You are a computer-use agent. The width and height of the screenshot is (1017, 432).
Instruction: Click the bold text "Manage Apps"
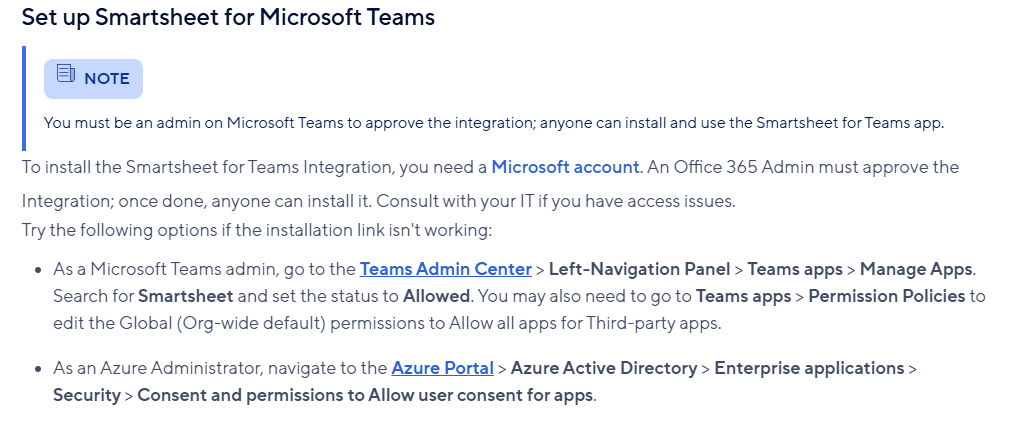click(x=917, y=269)
